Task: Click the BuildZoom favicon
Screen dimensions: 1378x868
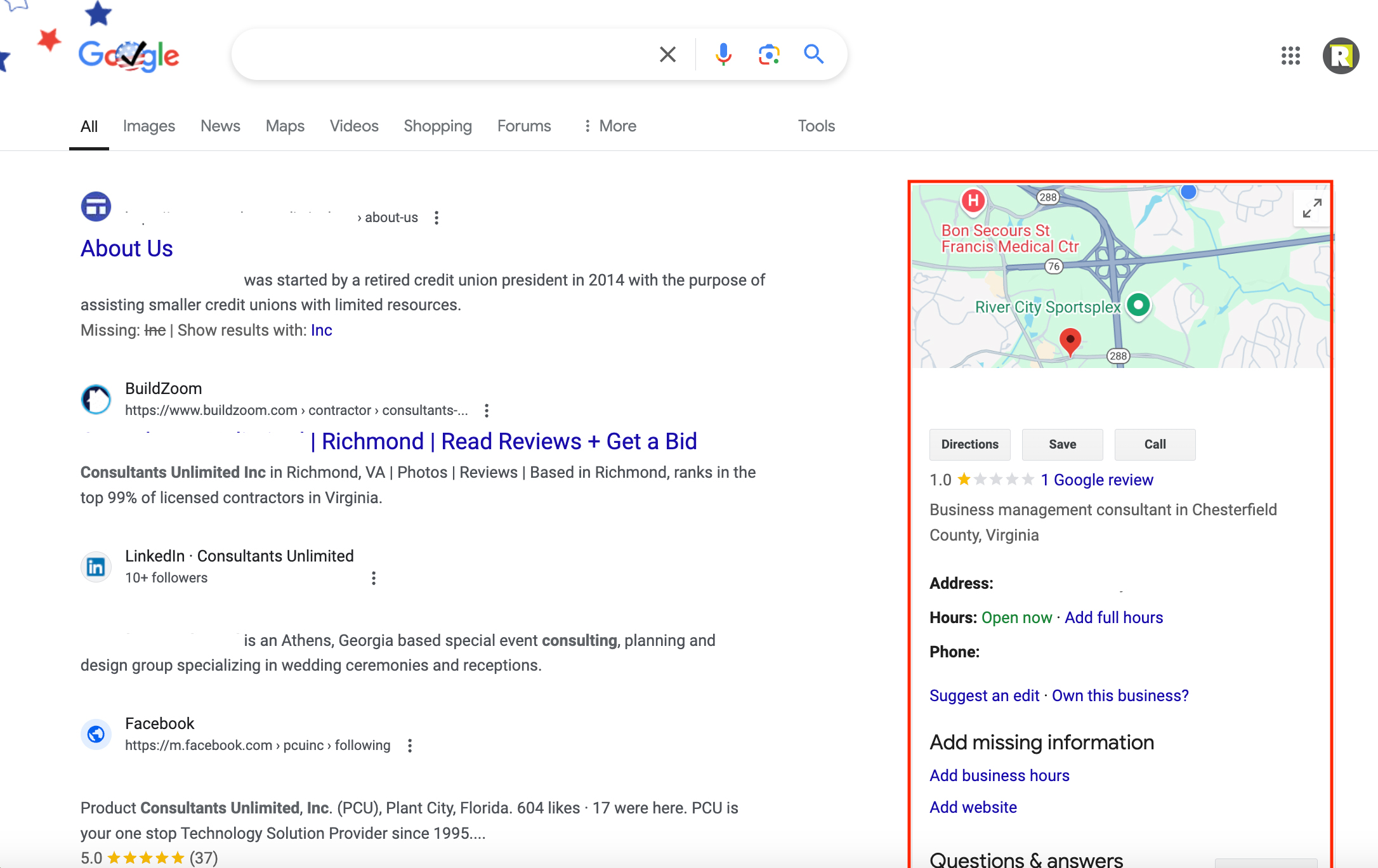Action: 96,399
